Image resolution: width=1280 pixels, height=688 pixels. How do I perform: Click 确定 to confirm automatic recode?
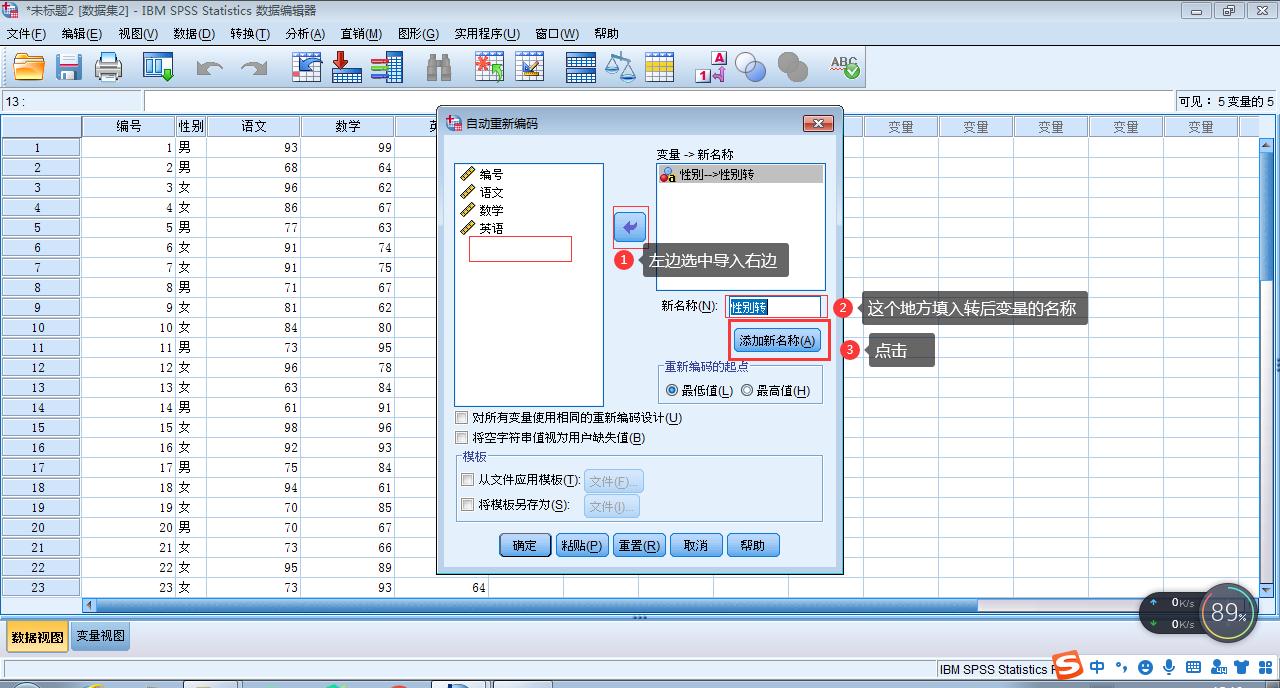pos(524,545)
